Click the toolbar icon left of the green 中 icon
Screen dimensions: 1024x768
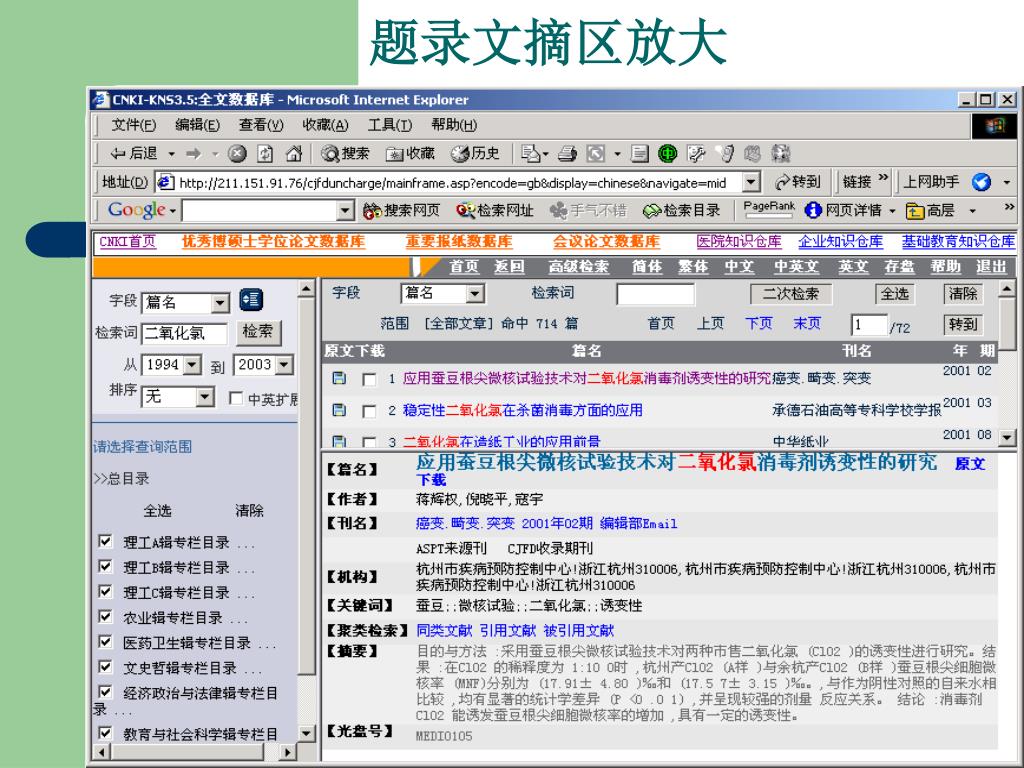(639, 154)
